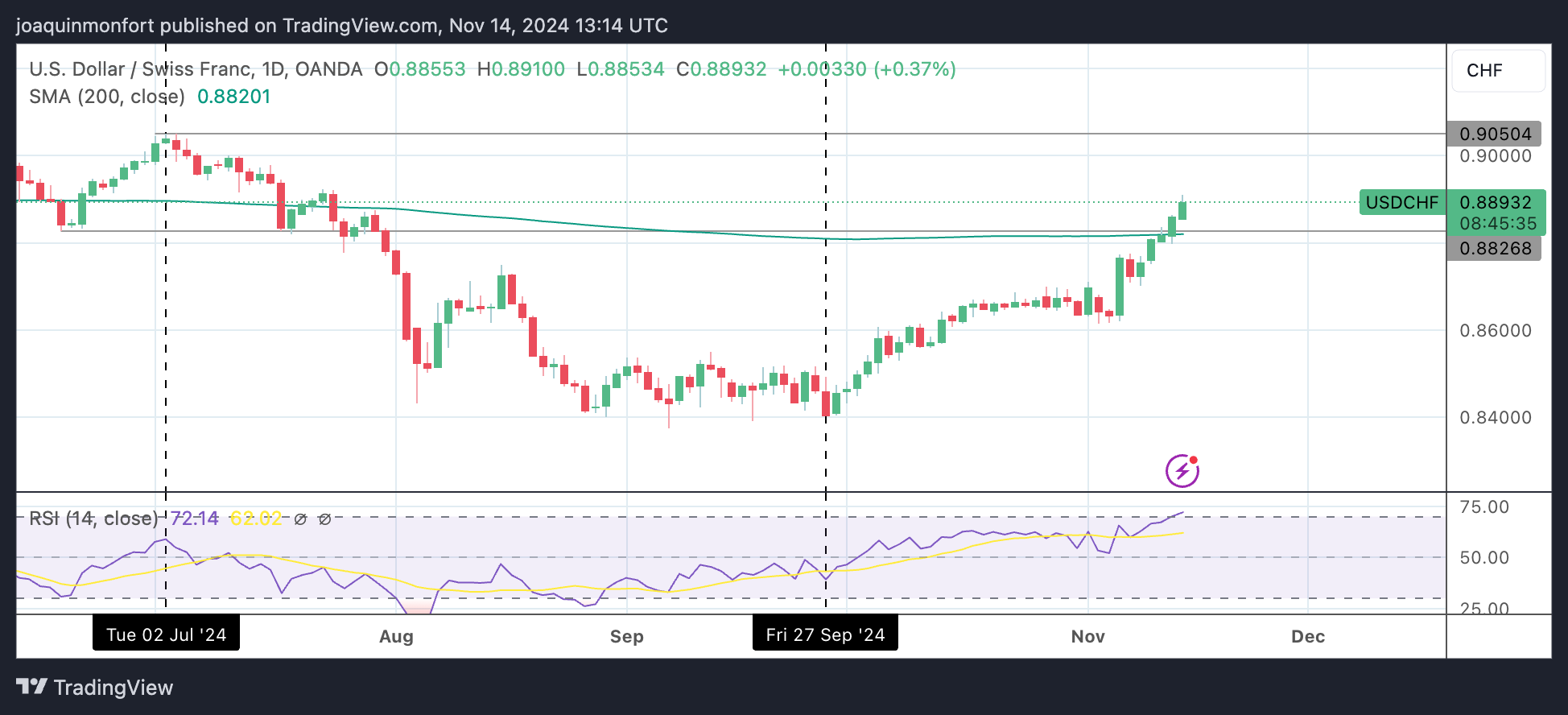
Task: Click the second ∅ symbol in the RSI legend
Action: click(x=324, y=519)
